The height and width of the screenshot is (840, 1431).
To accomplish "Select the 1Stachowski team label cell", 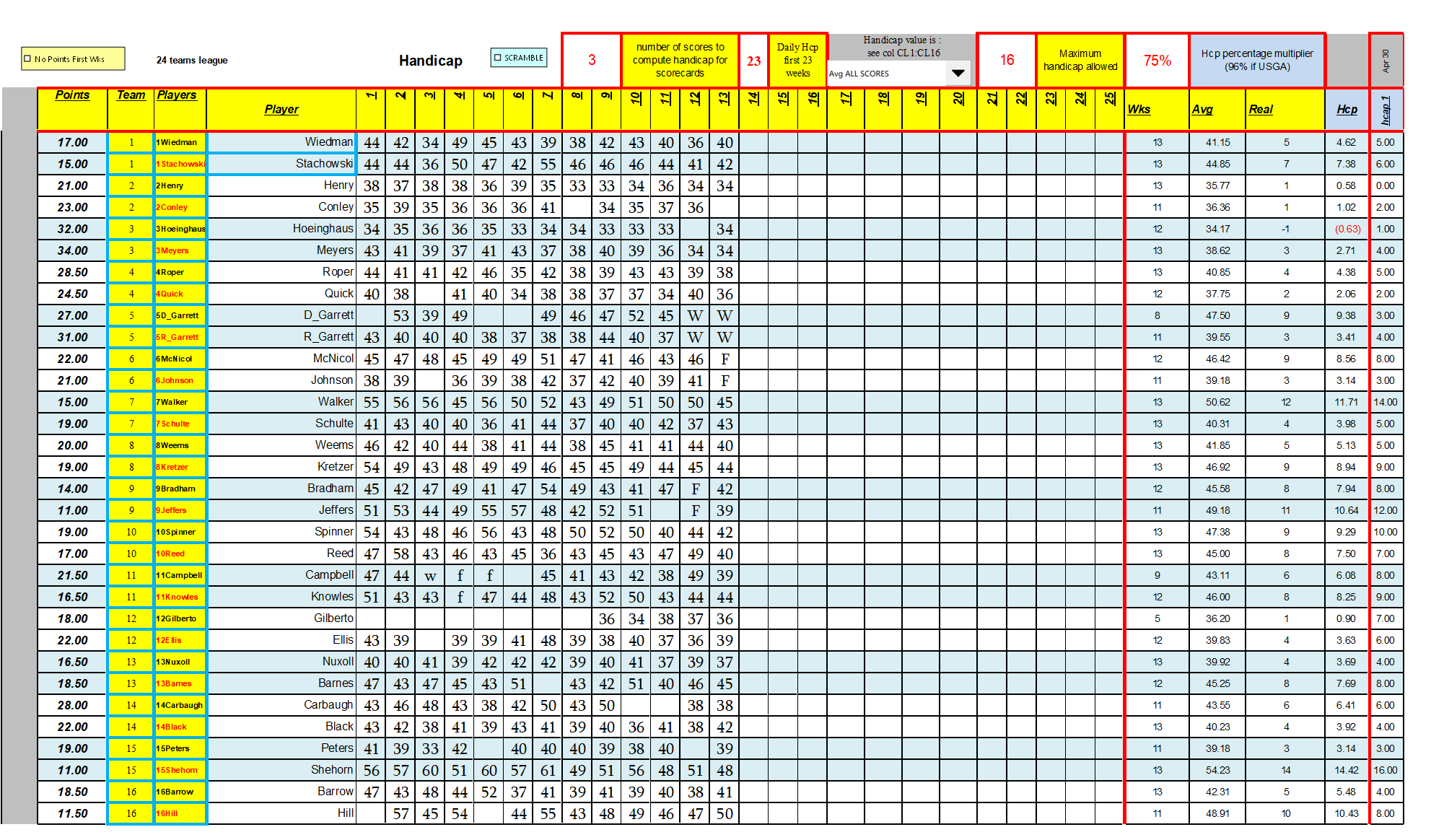I will tap(180, 164).
